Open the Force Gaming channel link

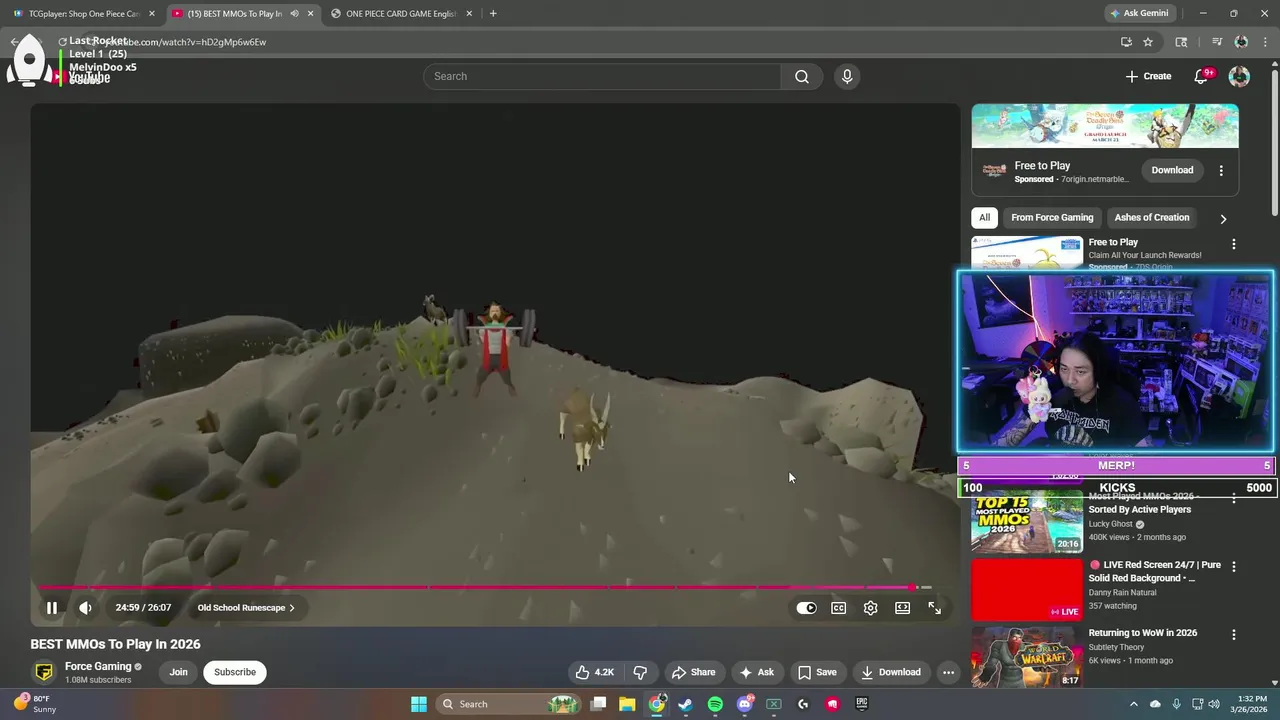(x=98, y=666)
